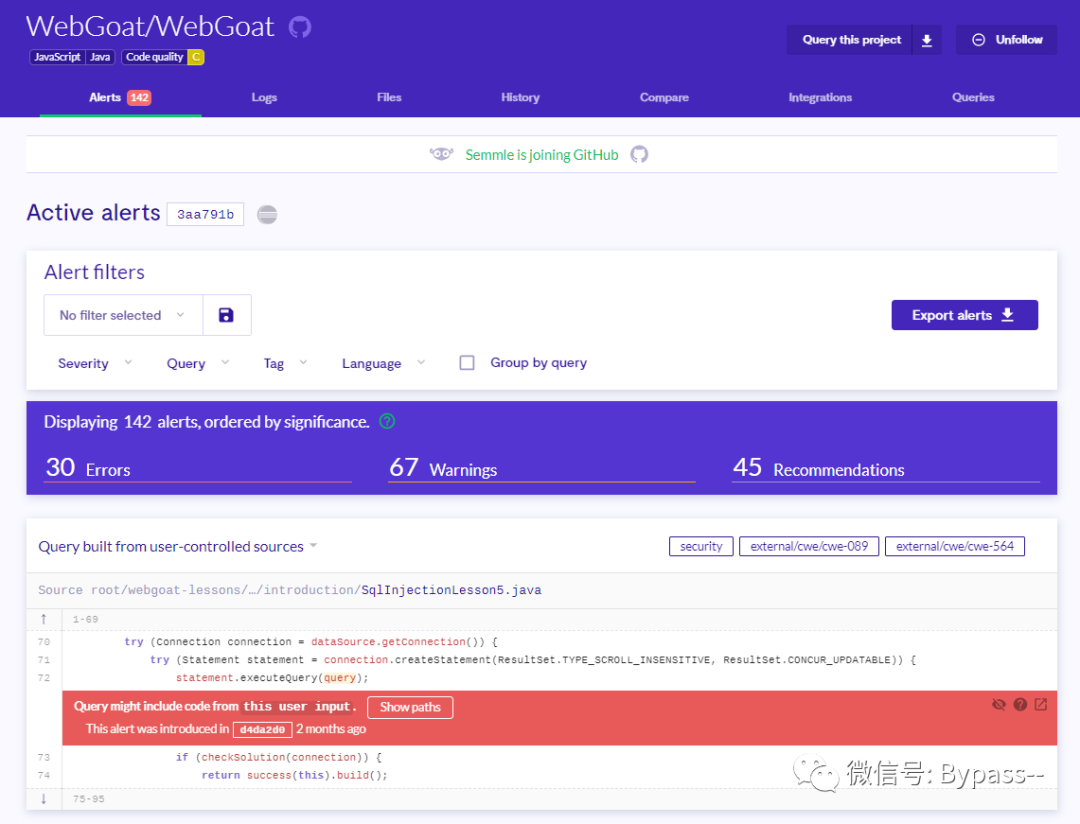Click the 142 alerts count badge
This screenshot has height=824, width=1080.
(139, 98)
